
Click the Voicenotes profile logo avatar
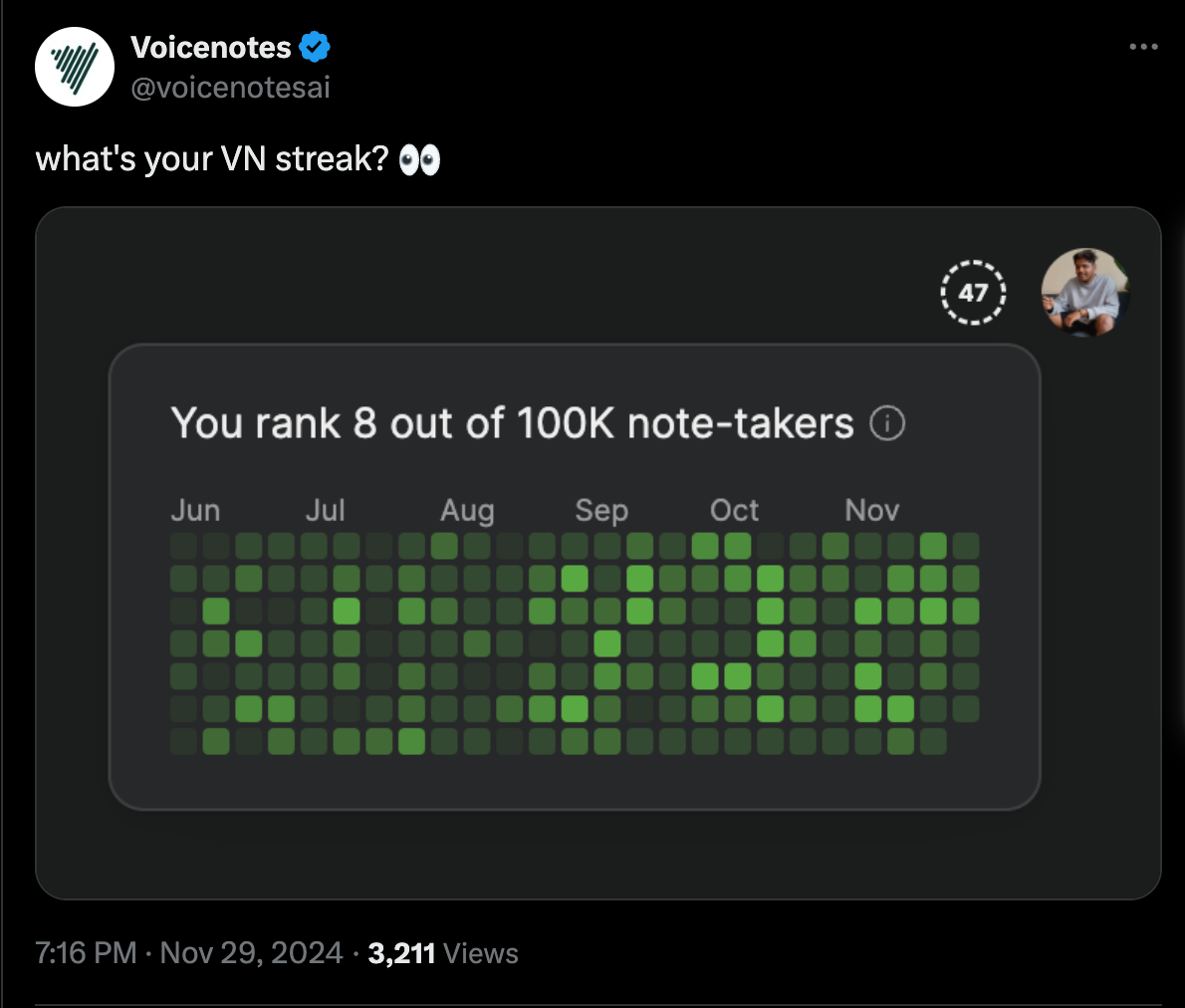[75, 67]
